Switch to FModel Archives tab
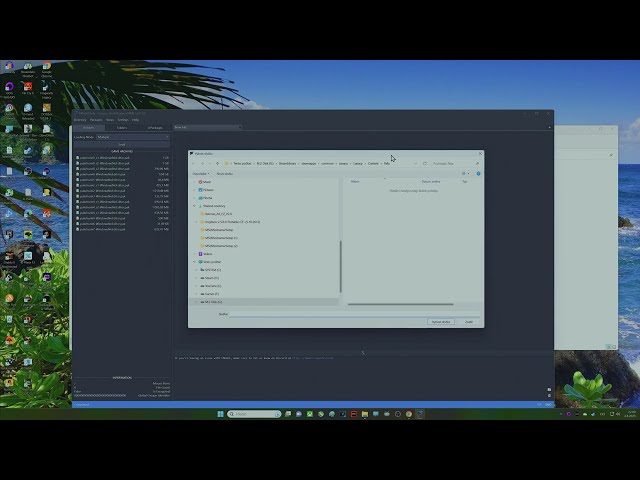 click(89, 128)
